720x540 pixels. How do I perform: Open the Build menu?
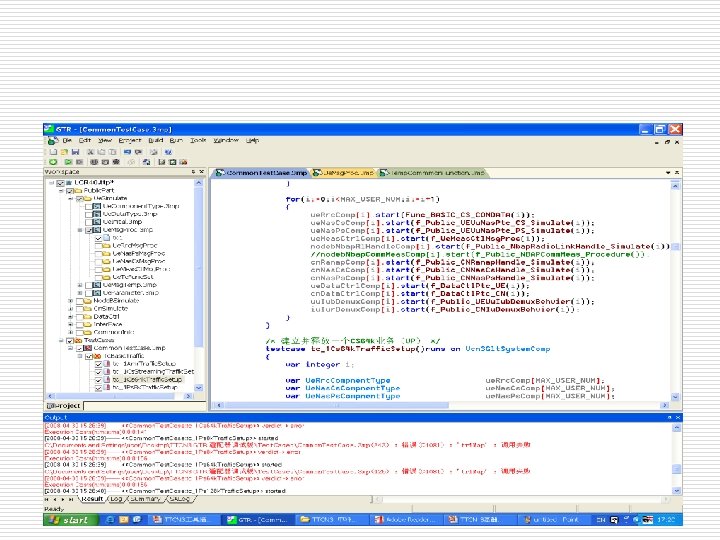tap(155, 141)
